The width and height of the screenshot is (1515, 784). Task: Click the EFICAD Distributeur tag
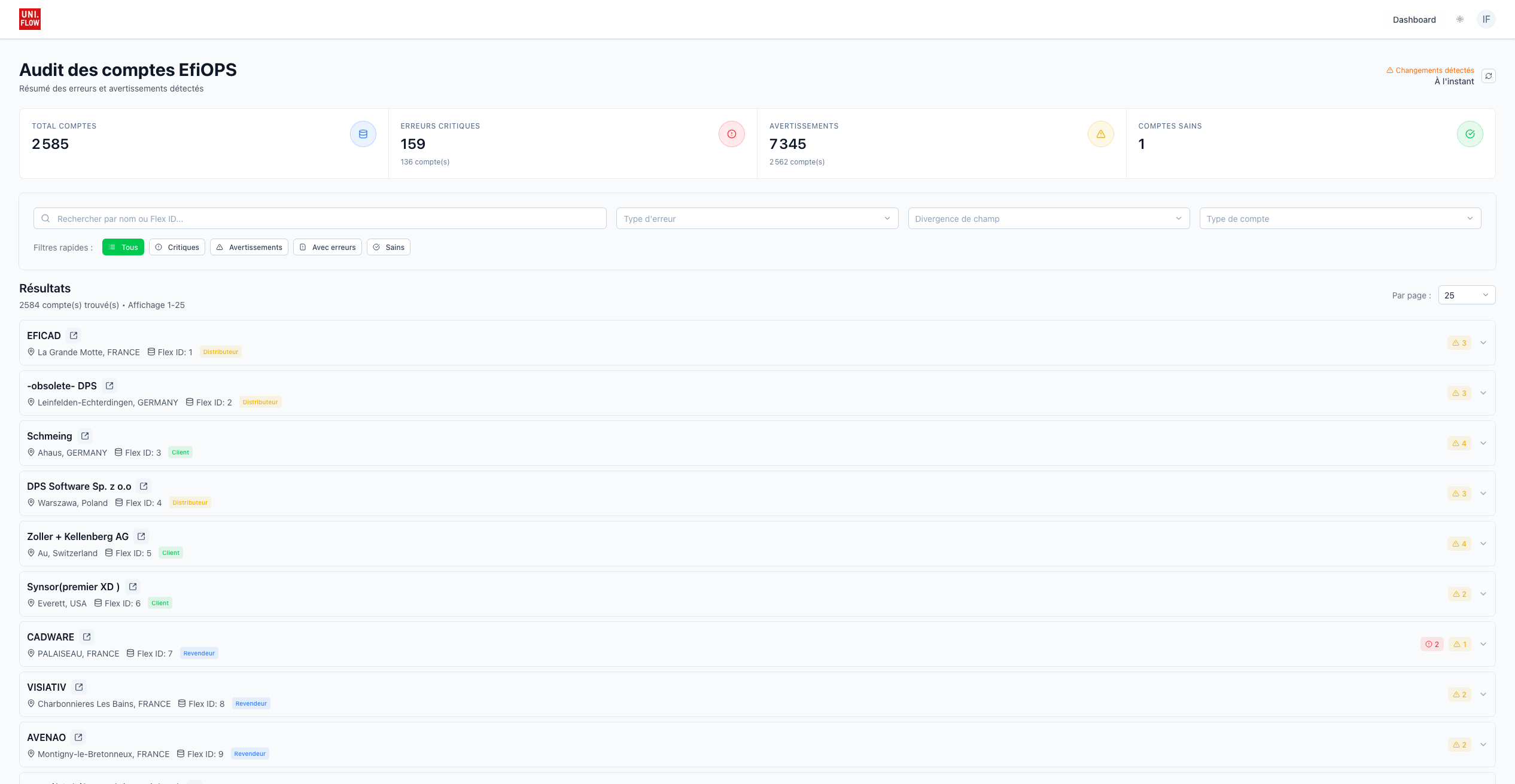pyautogui.click(x=221, y=352)
